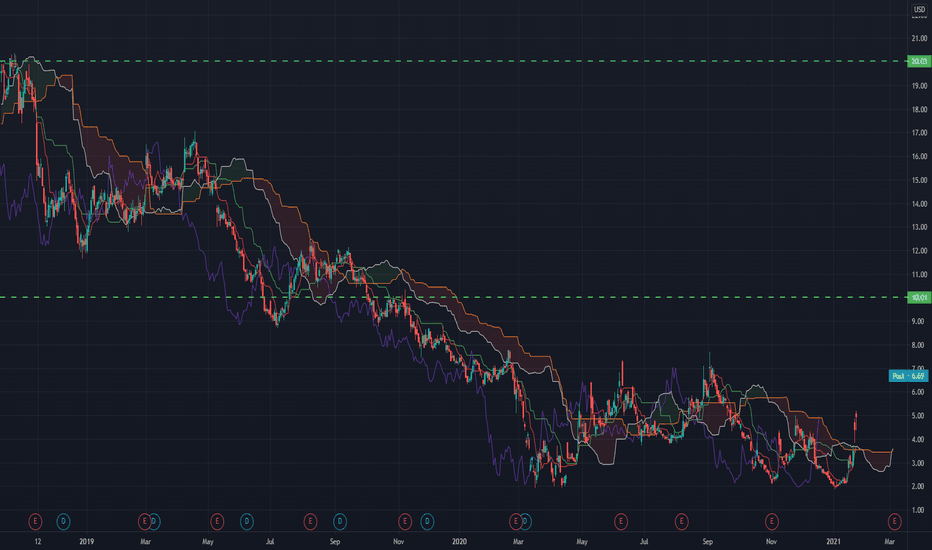This screenshot has height=550, width=932.
Task: Click the dividend marker just left of 2019 label
Action: pos(63,522)
